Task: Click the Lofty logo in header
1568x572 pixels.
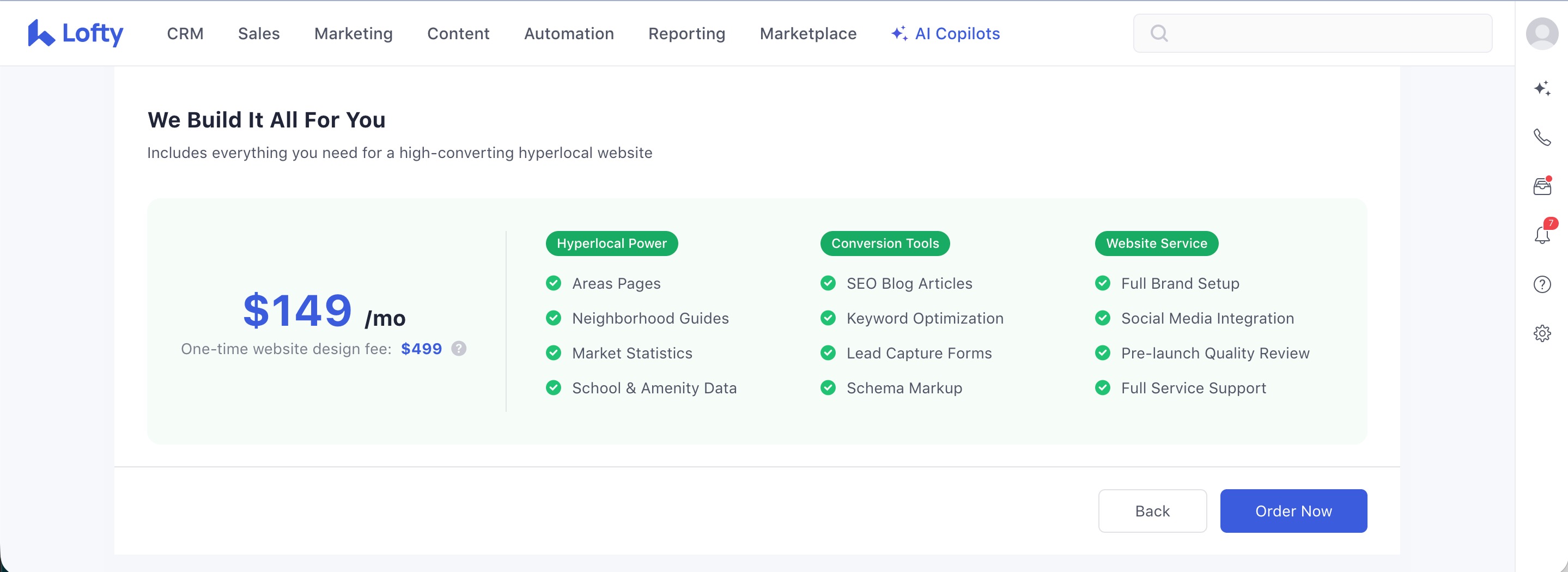Action: tap(76, 33)
